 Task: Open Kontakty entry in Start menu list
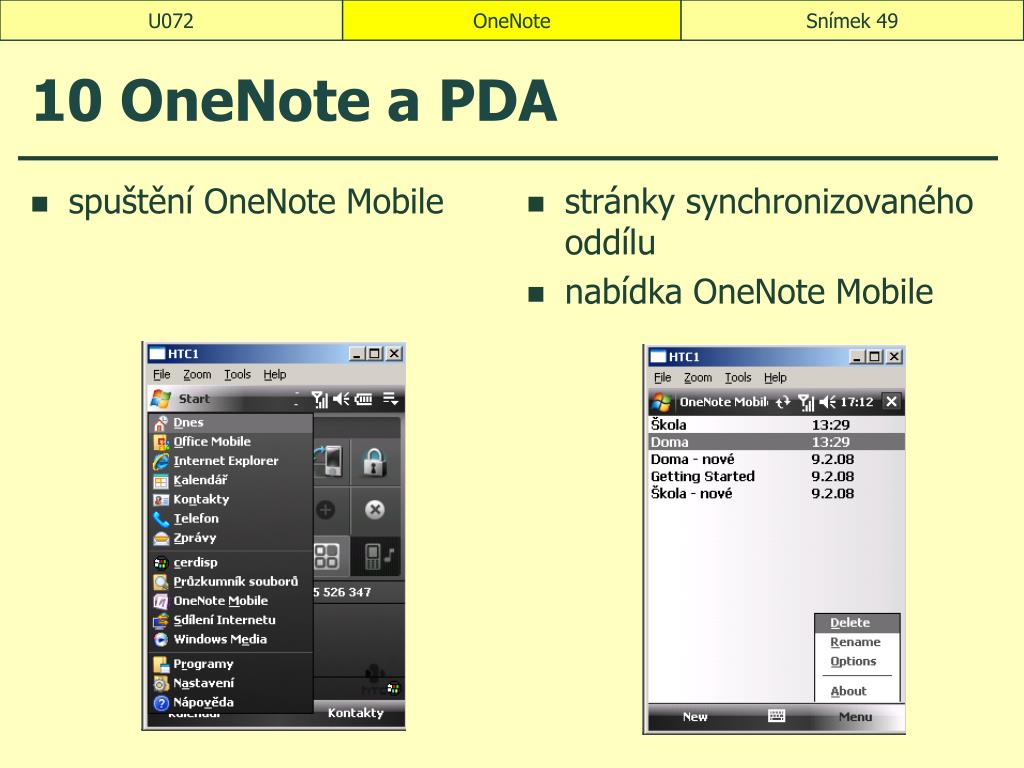coord(231,500)
